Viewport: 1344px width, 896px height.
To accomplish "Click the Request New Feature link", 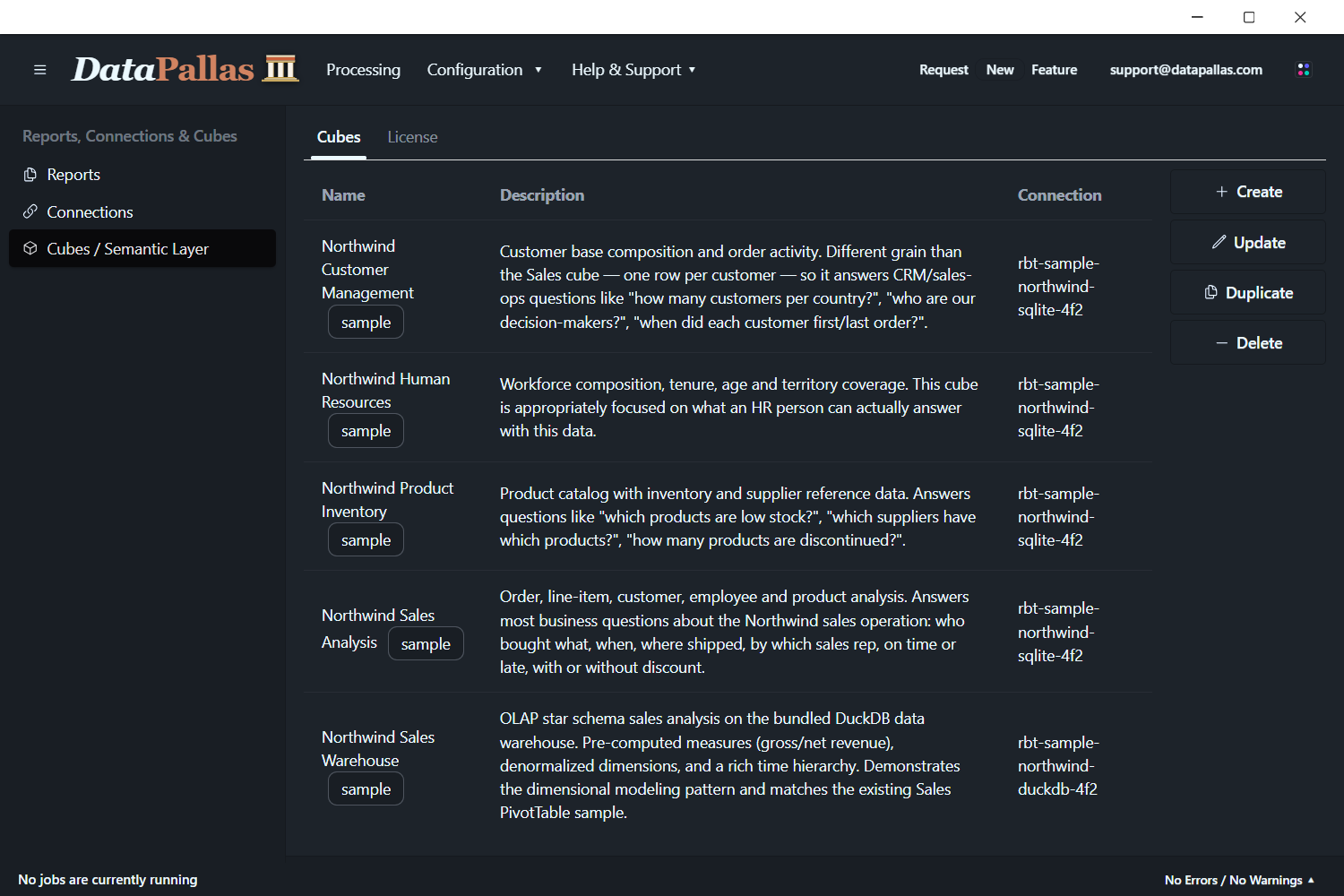I will click(x=998, y=70).
